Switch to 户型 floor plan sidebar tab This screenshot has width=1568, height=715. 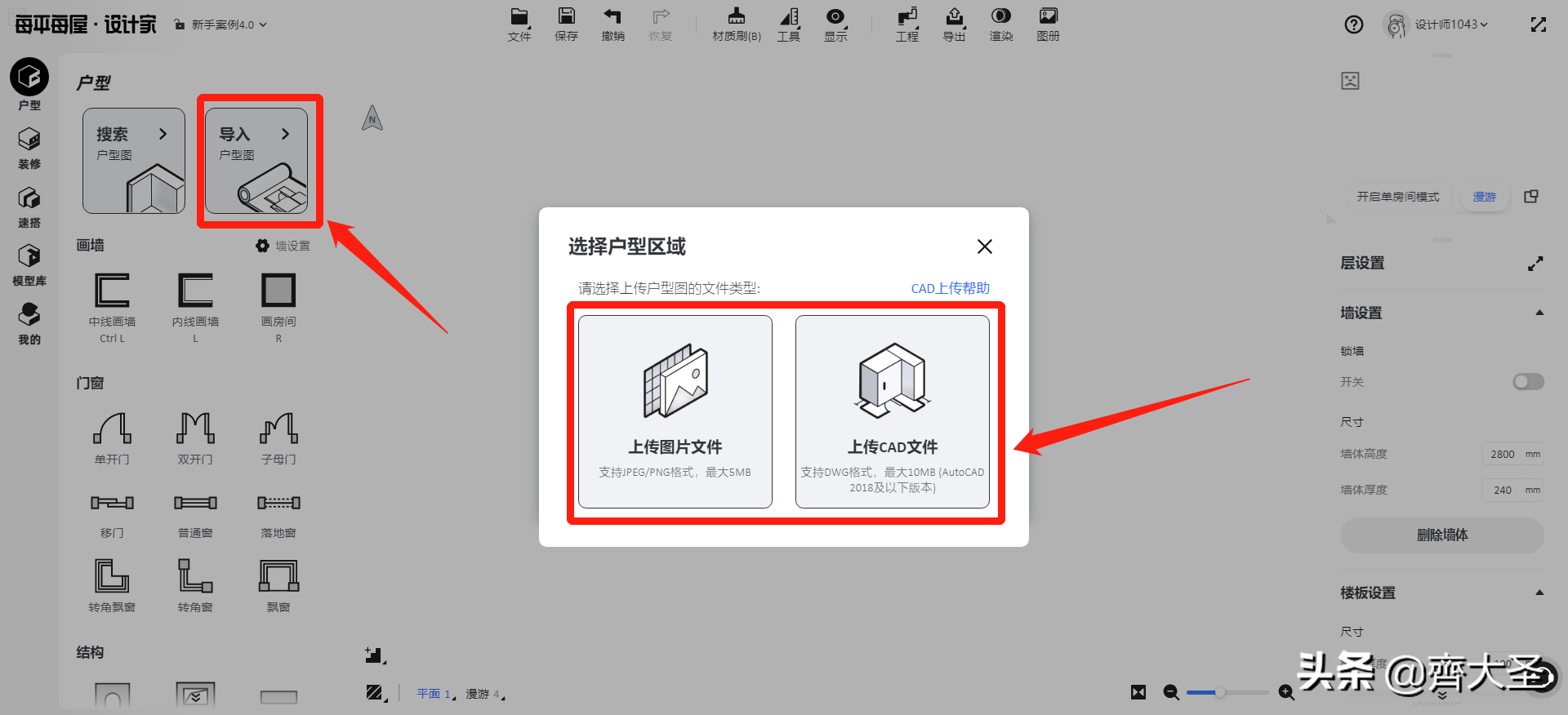tap(29, 84)
